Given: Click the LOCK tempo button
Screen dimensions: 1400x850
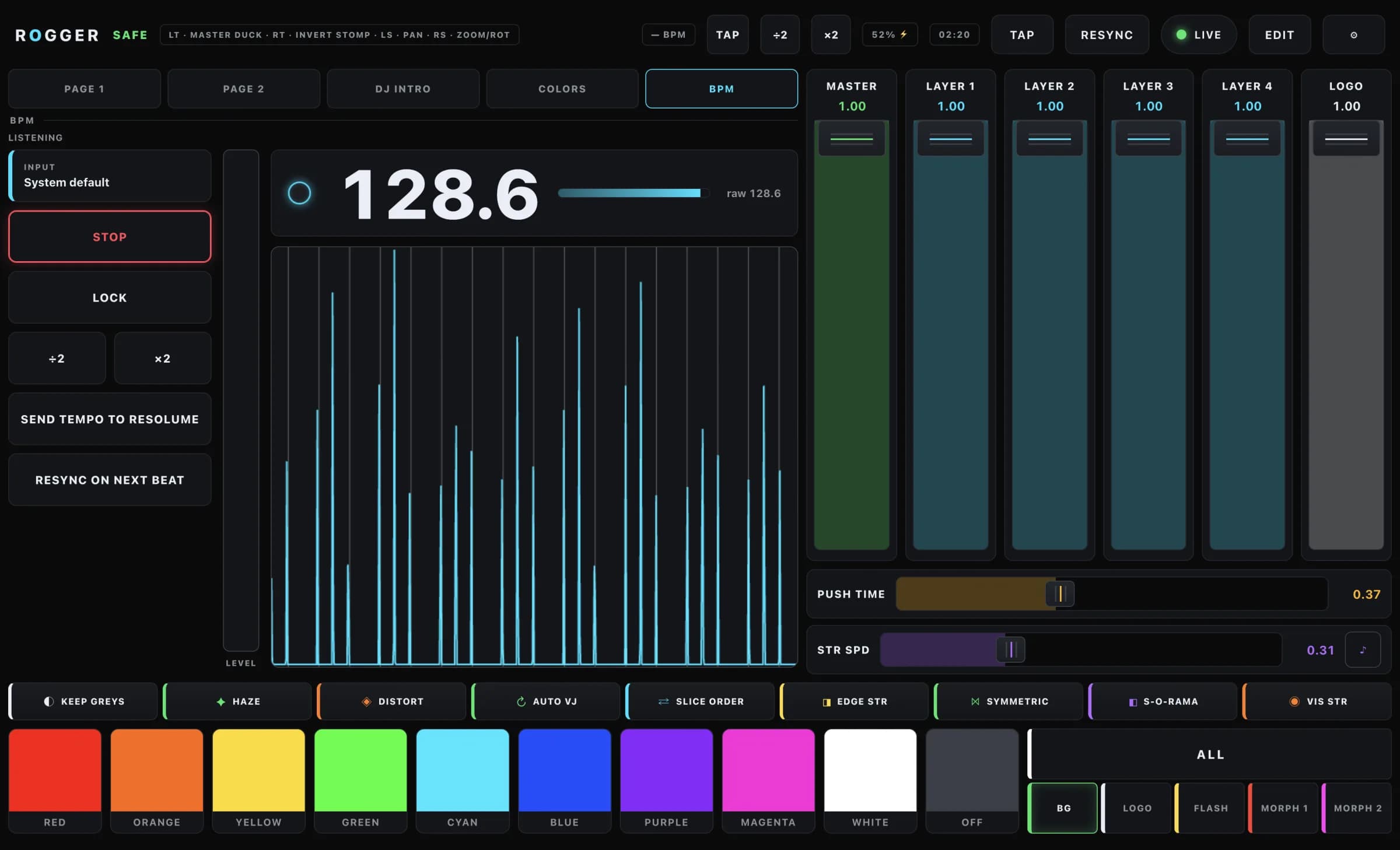Looking at the screenshot, I should (x=110, y=297).
